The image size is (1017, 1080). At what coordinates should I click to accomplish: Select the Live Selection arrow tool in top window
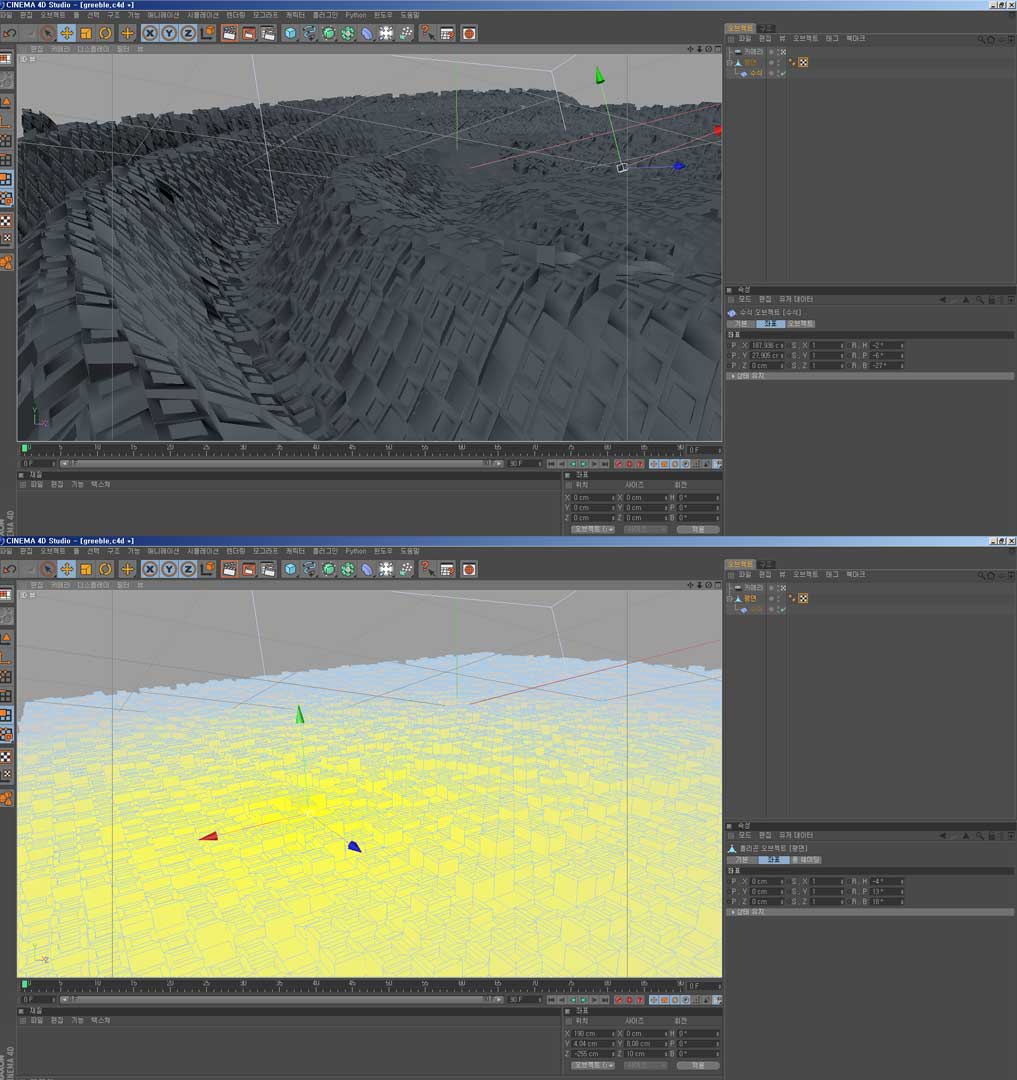pyautogui.click(x=48, y=33)
